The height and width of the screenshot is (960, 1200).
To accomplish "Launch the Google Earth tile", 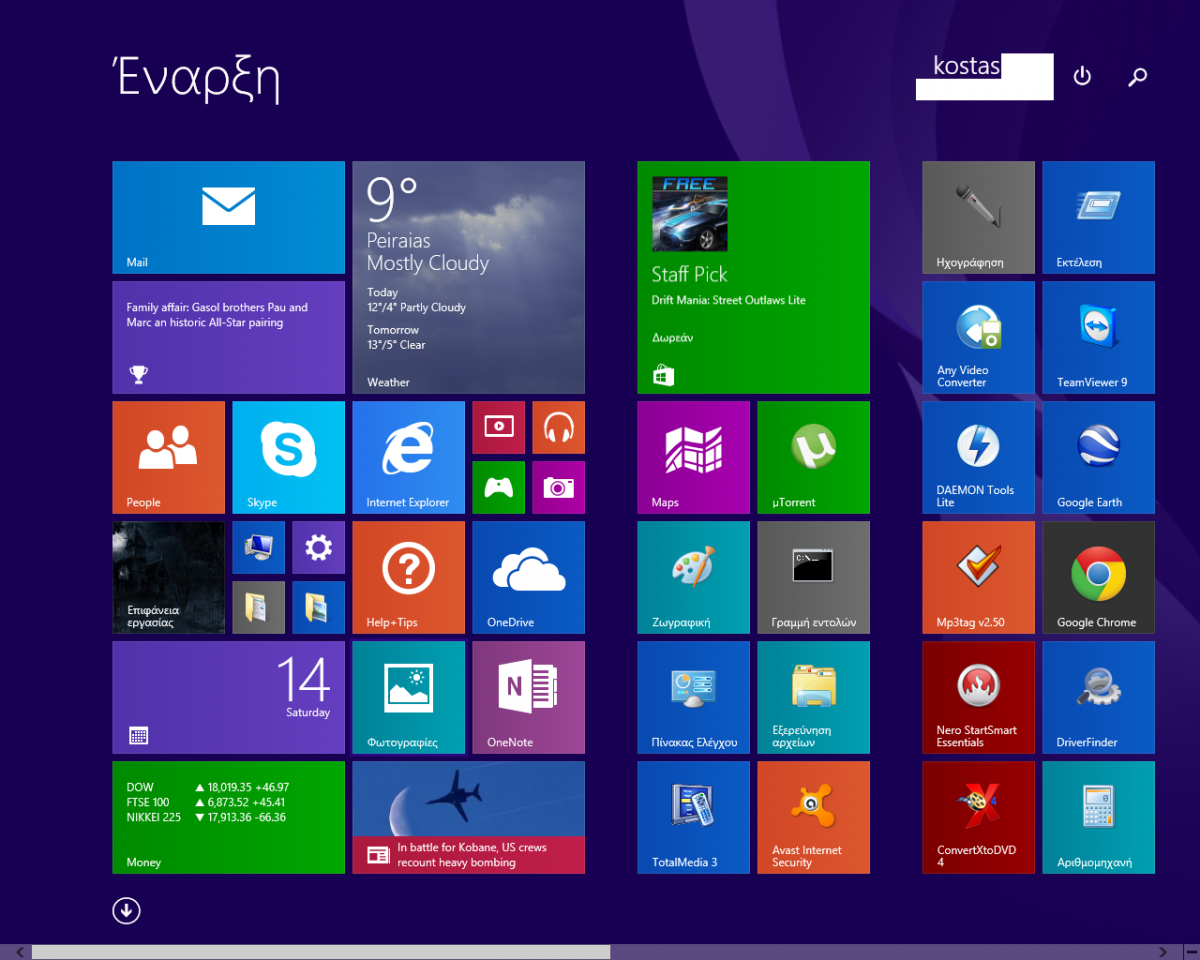I will [x=1098, y=457].
